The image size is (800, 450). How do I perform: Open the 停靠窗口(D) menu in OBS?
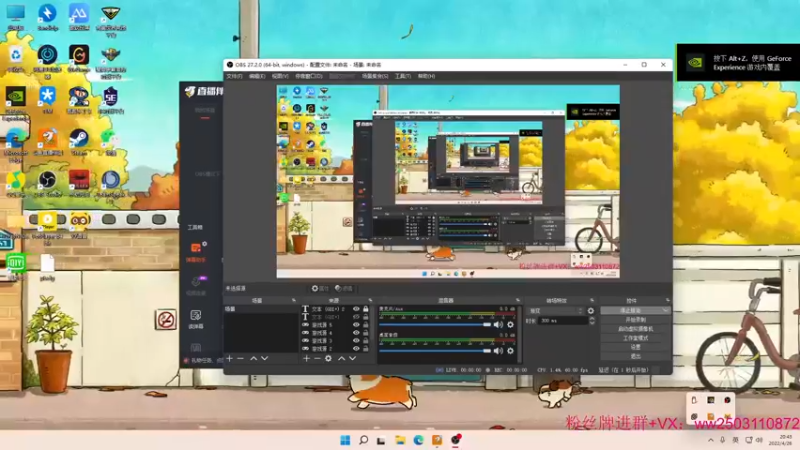click(x=309, y=76)
